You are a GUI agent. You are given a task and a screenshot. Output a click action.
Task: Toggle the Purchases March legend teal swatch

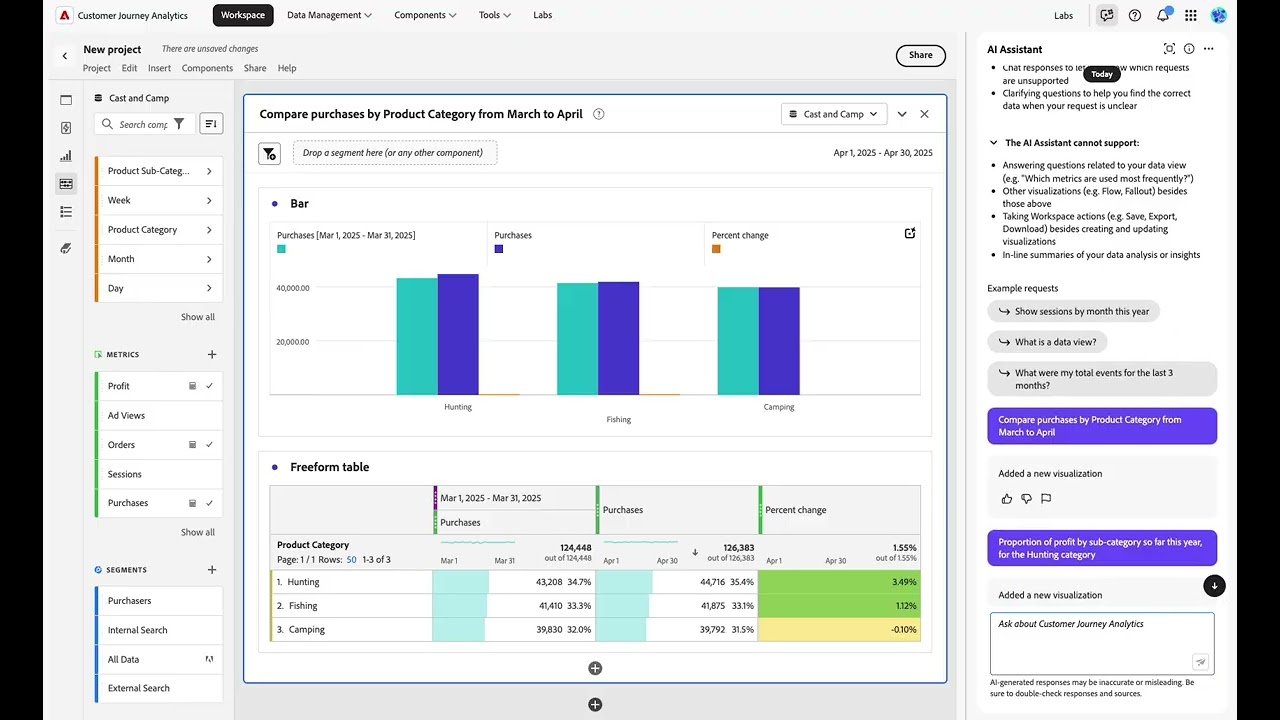point(282,249)
